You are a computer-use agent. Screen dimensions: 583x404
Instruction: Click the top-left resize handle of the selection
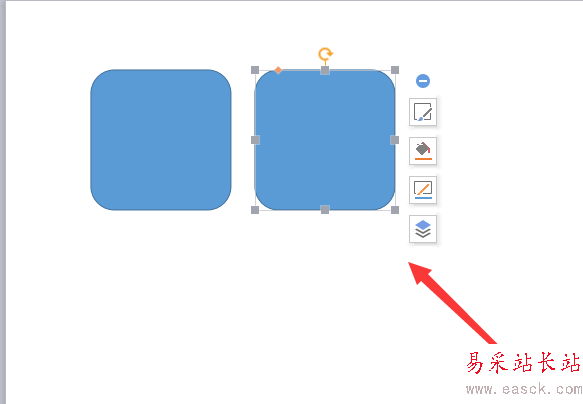click(255, 70)
